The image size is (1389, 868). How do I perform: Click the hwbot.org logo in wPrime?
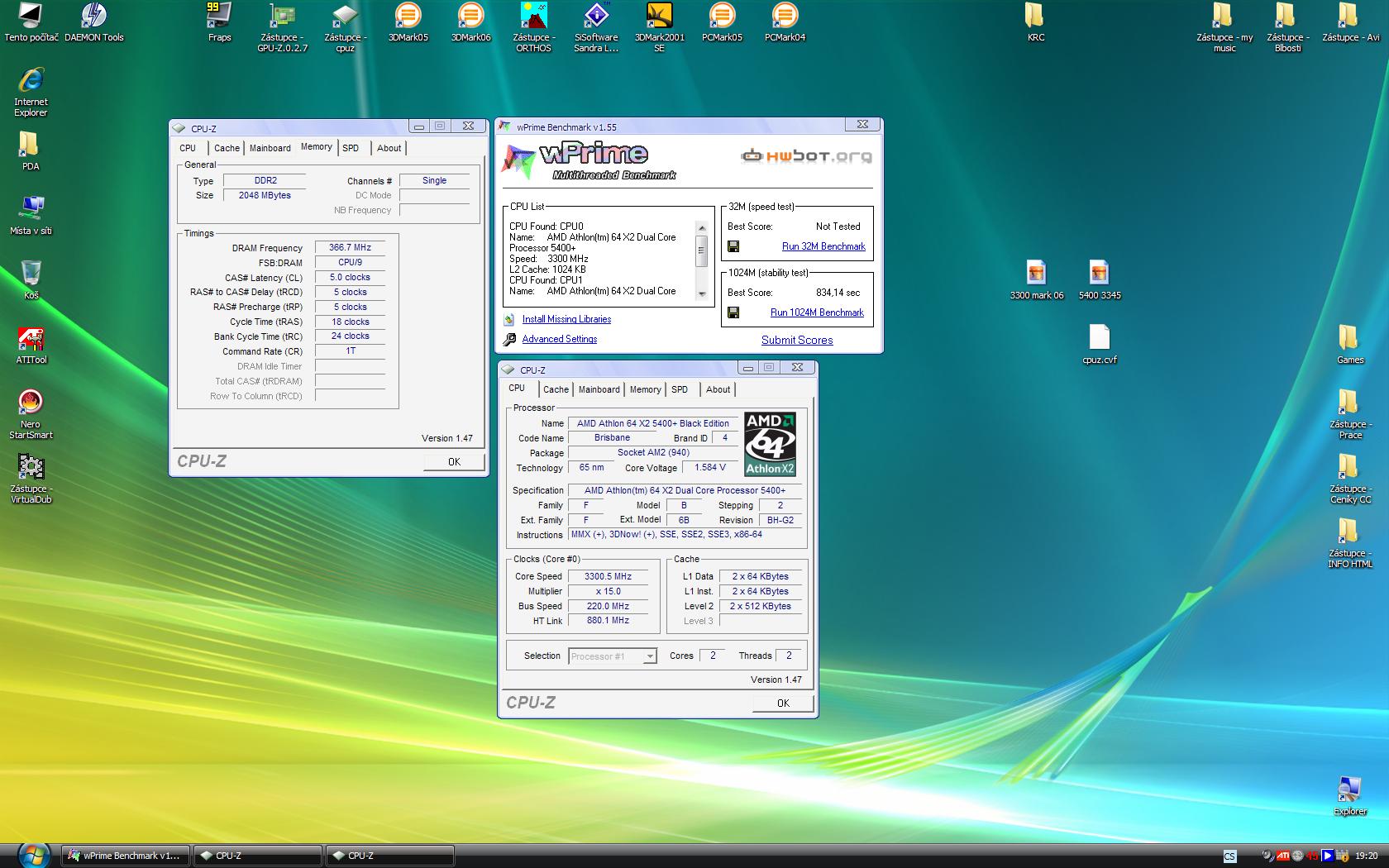tap(807, 155)
